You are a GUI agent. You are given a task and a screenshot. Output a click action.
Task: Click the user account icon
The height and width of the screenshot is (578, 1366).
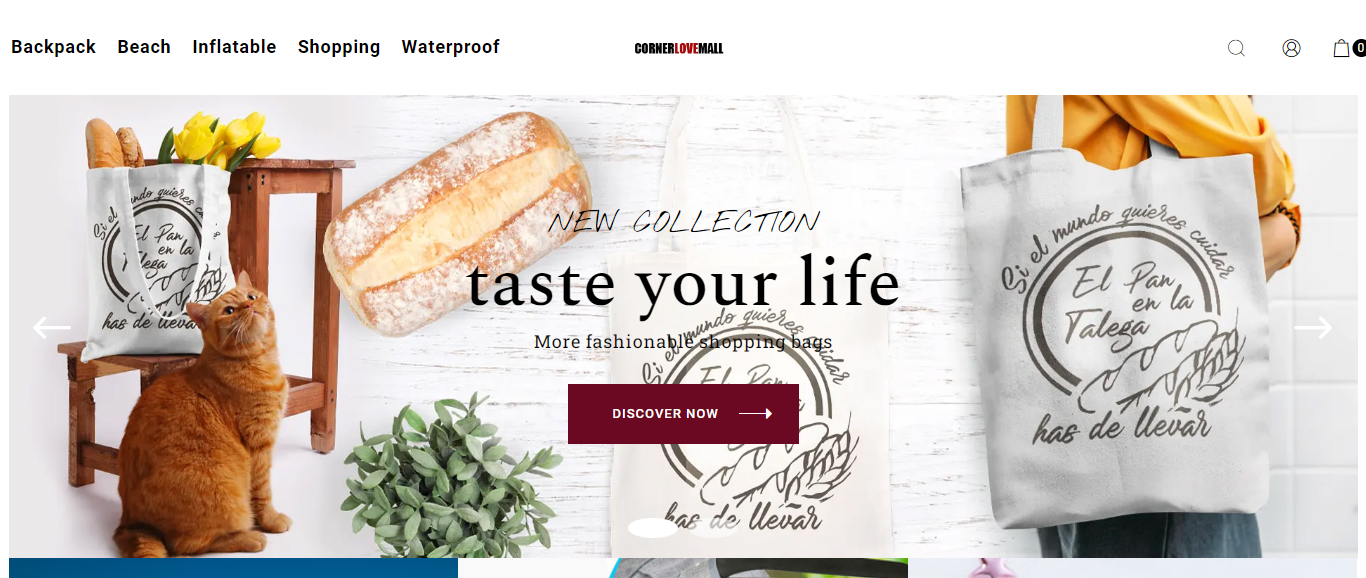[1291, 48]
